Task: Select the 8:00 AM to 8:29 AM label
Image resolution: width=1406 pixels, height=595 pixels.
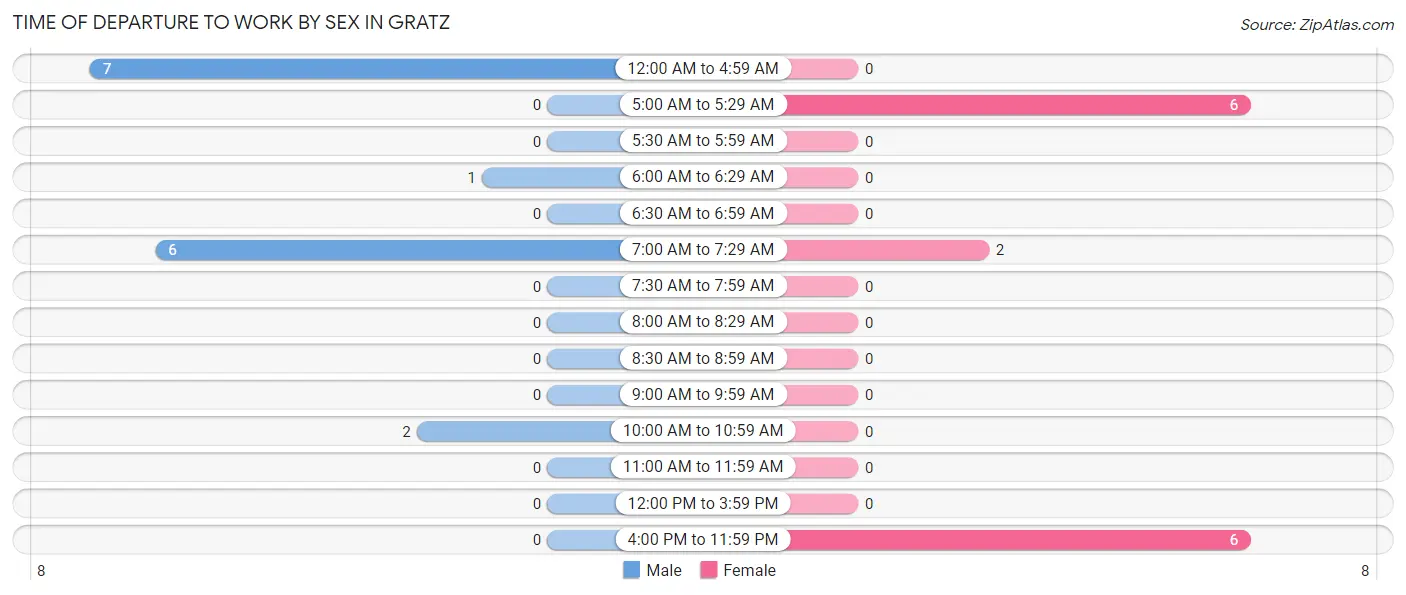Action: [x=703, y=322]
